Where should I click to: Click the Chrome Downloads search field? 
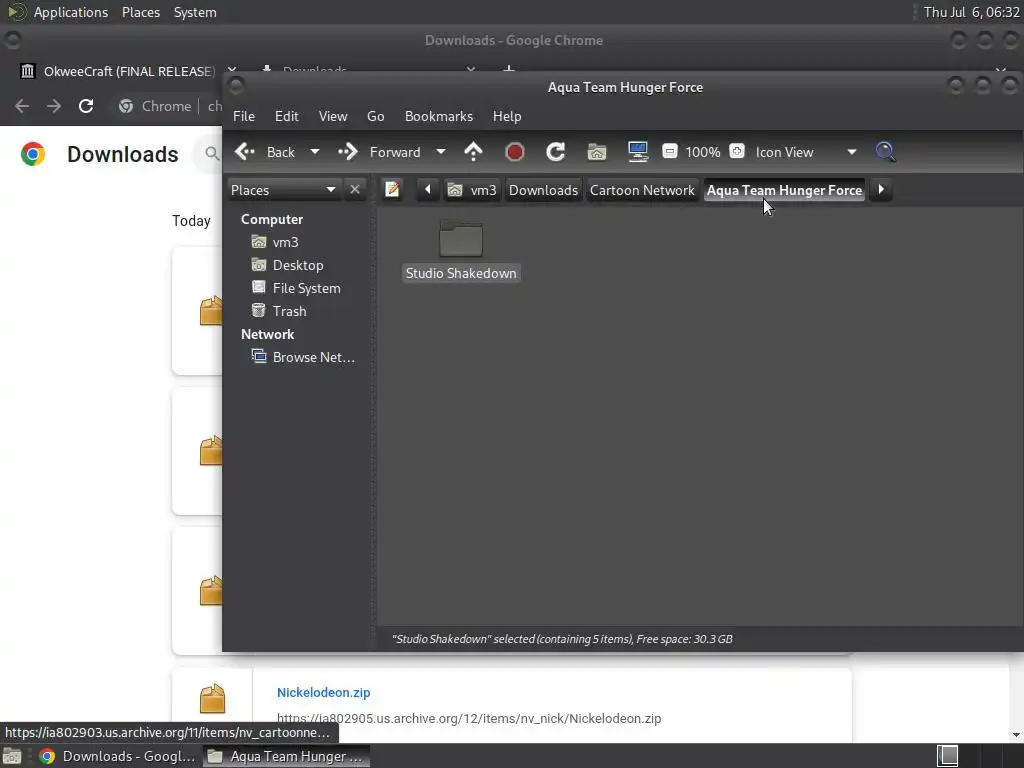(209, 154)
